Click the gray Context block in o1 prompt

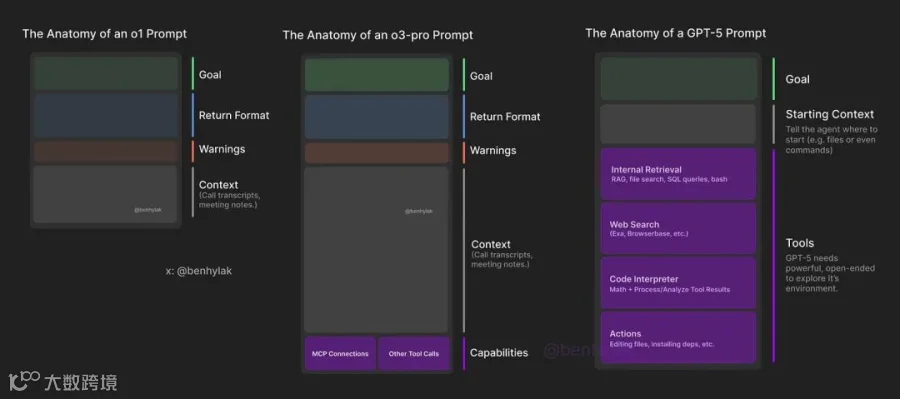(x=106, y=194)
